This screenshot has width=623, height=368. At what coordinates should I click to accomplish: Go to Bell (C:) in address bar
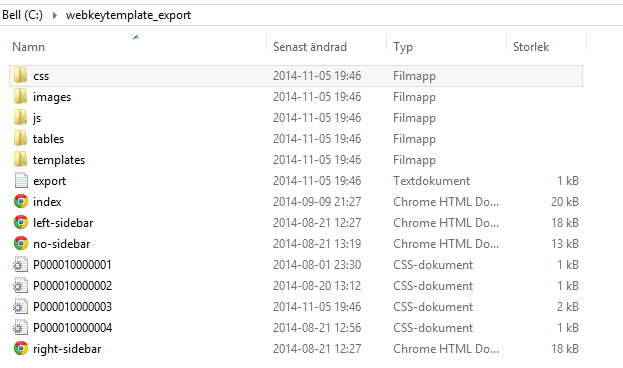pos(22,15)
